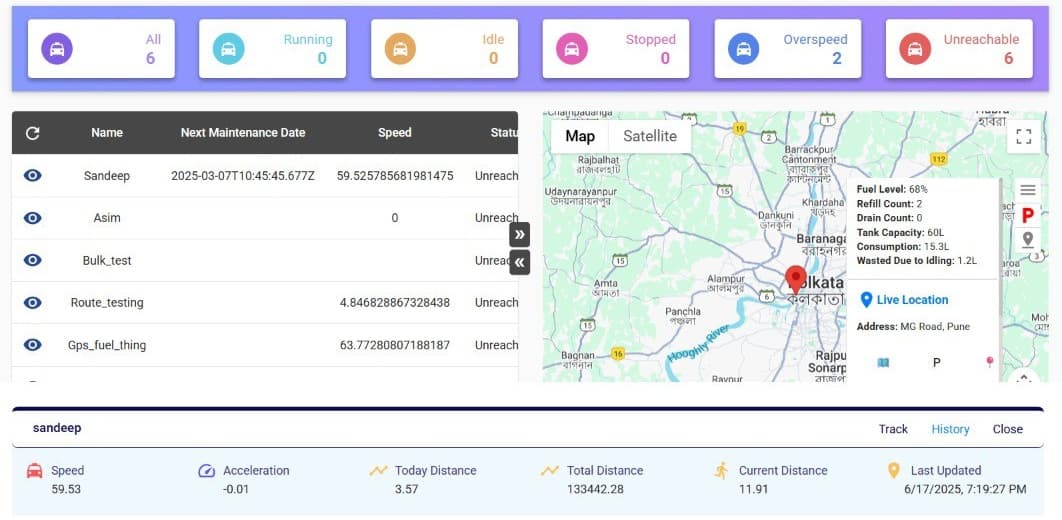This screenshot has height=520, width=1062.
Task: Click speed value 59.525785681981475
Action: tap(395, 176)
